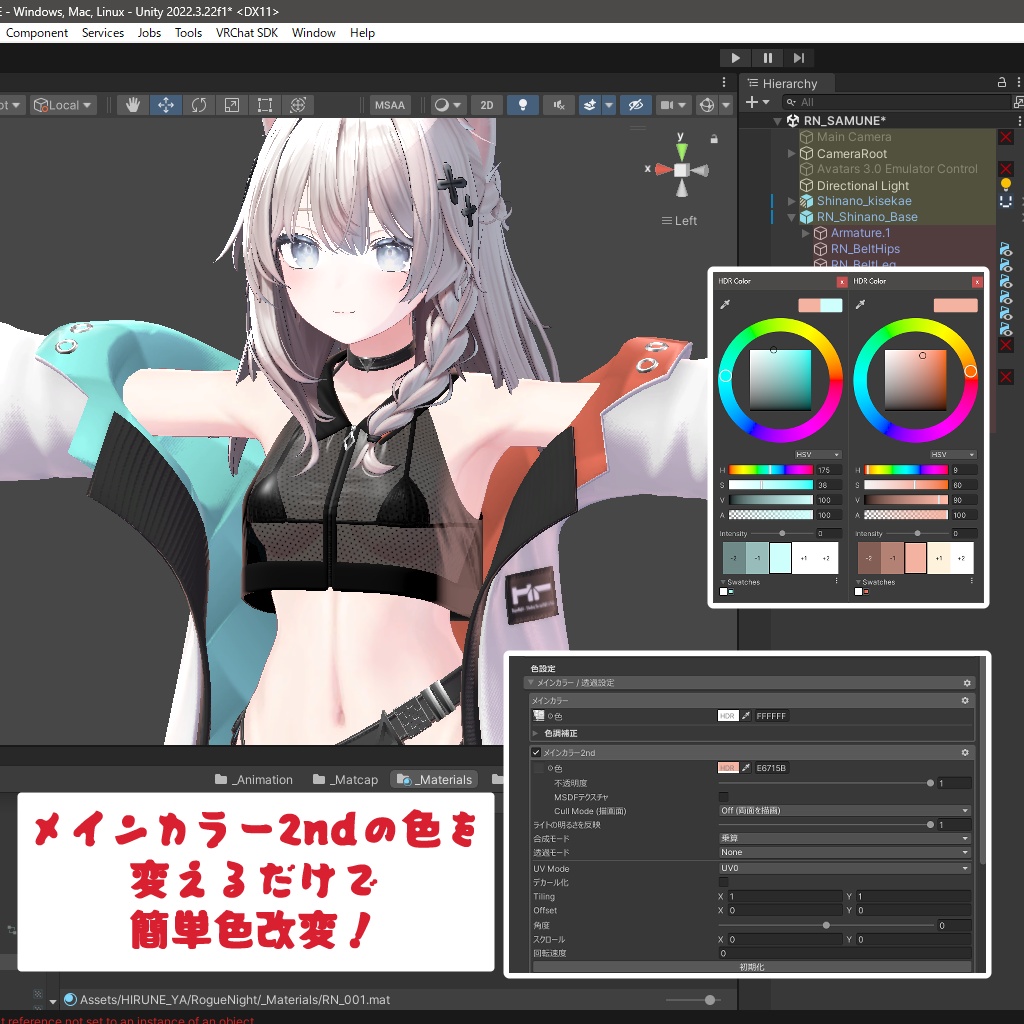The height and width of the screenshot is (1024, 1024).
Task: Open the 合成モード dropdown
Action: [844, 838]
